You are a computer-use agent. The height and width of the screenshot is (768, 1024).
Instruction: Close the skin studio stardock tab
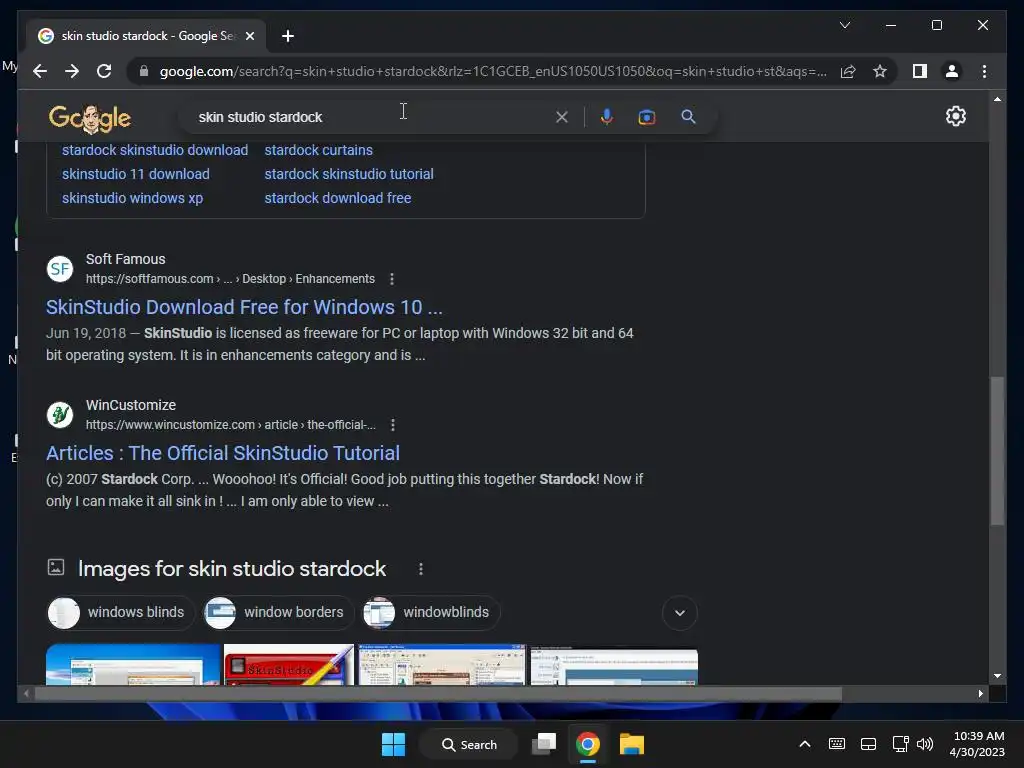[x=249, y=36]
